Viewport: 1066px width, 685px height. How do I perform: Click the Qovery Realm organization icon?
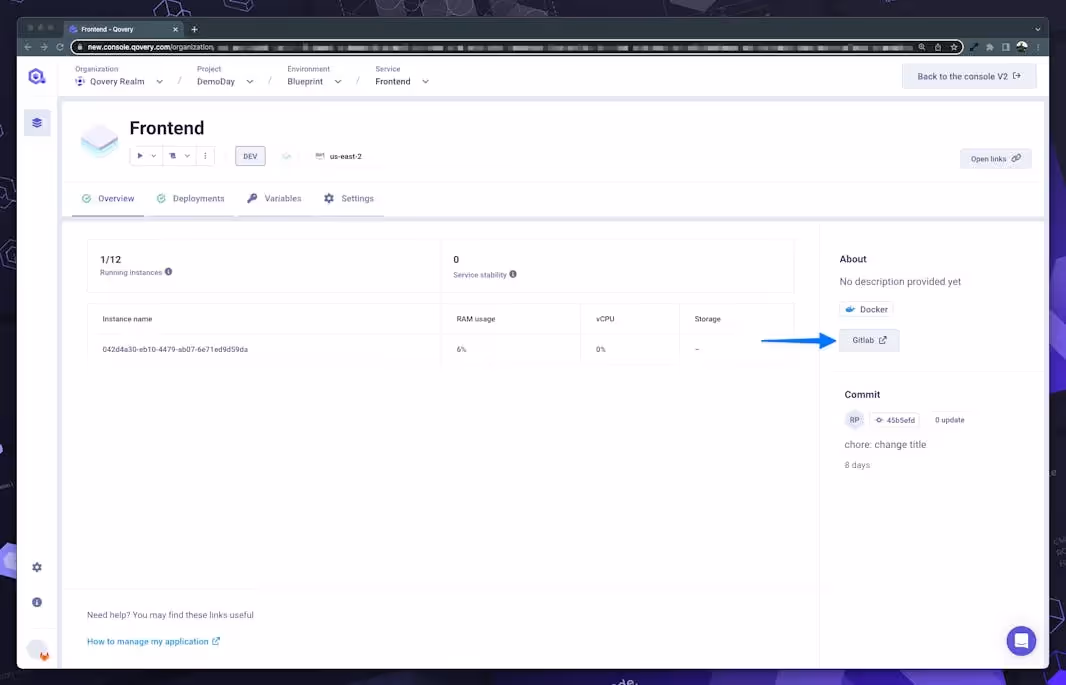[80, 82]
